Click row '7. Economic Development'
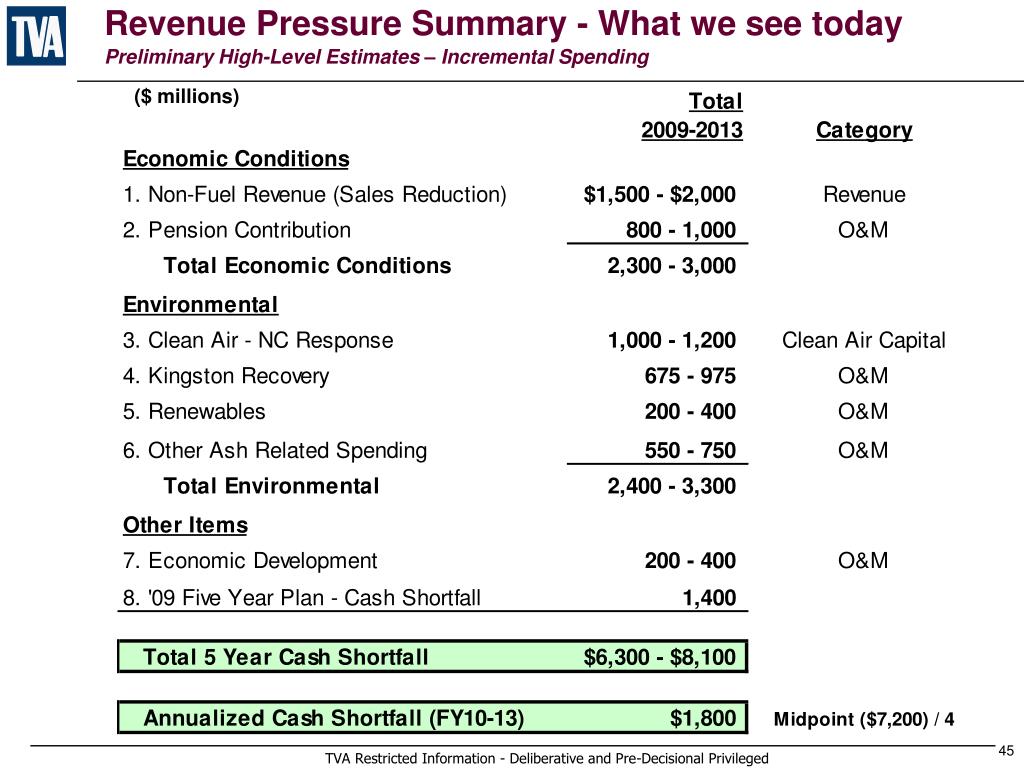This screenshot has width=1024, height=768. coord(250,561)
